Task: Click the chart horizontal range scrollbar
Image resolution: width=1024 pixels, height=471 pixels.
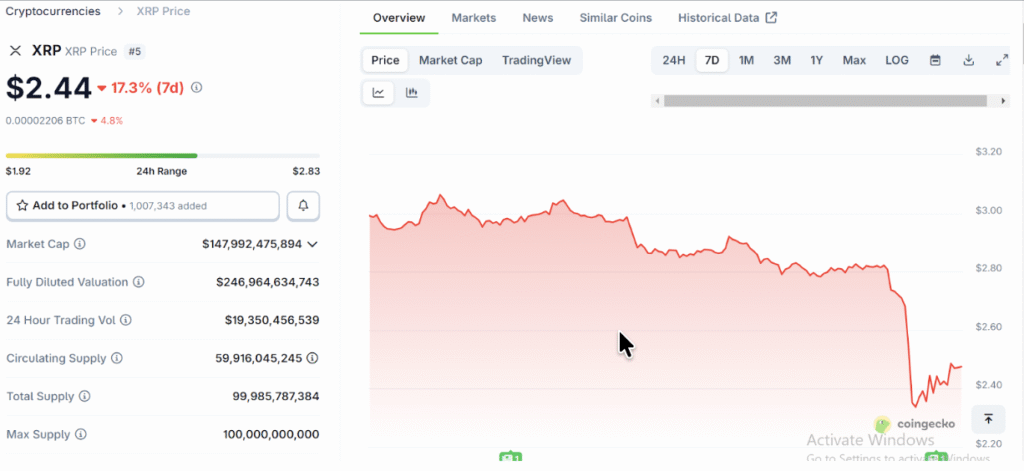Action: coord(830,100)
